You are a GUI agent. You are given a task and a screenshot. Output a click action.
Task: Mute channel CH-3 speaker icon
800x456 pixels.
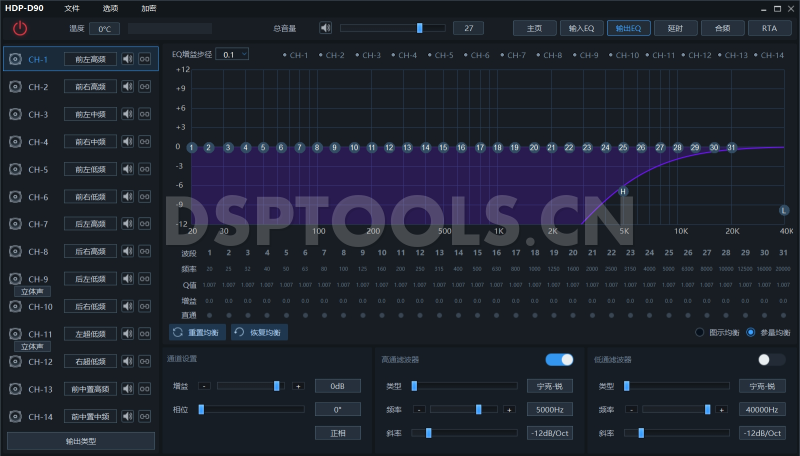click(127, 114)
